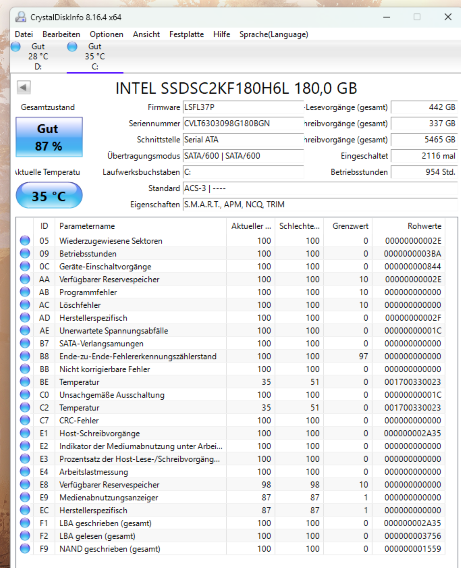Switch to drive C: tab
Screen dimensions: 461x568
pyautogui.click(x=95, y=57)
